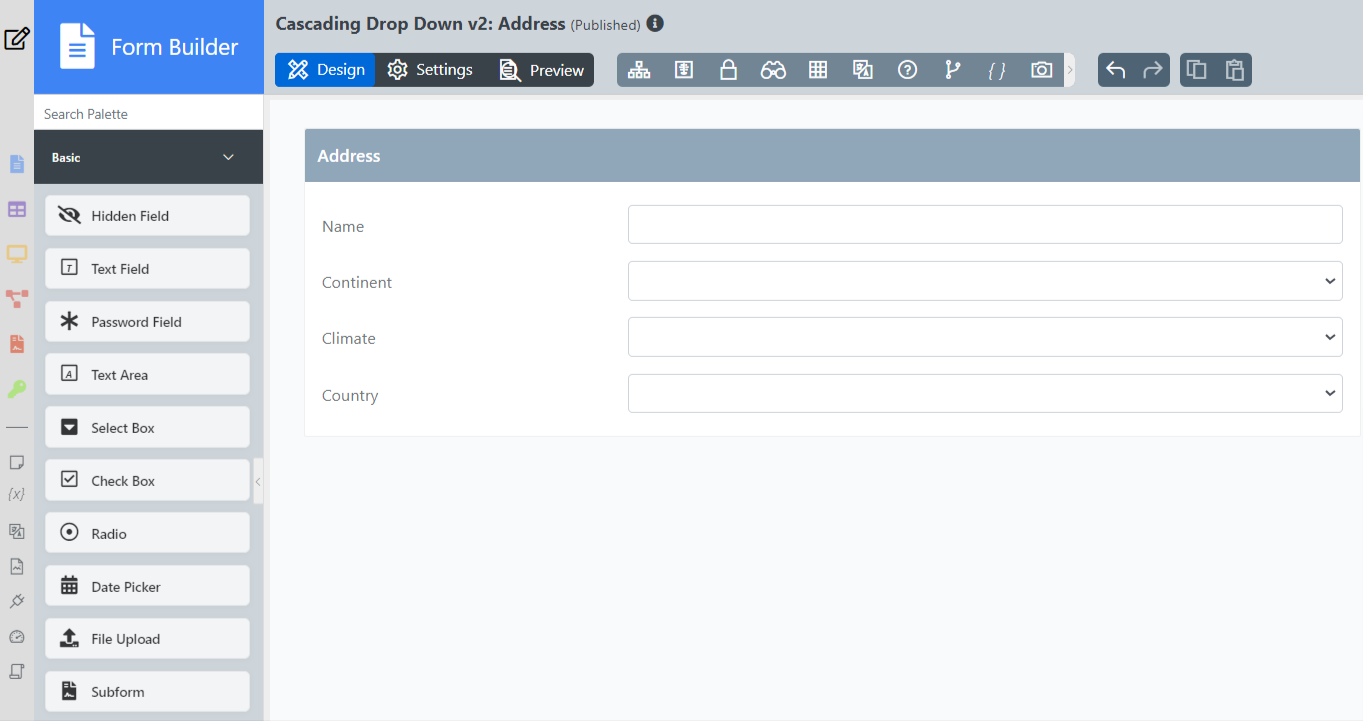Open the Continent select box
Viewport: 1363px width, 721px height.
(985, 281)
